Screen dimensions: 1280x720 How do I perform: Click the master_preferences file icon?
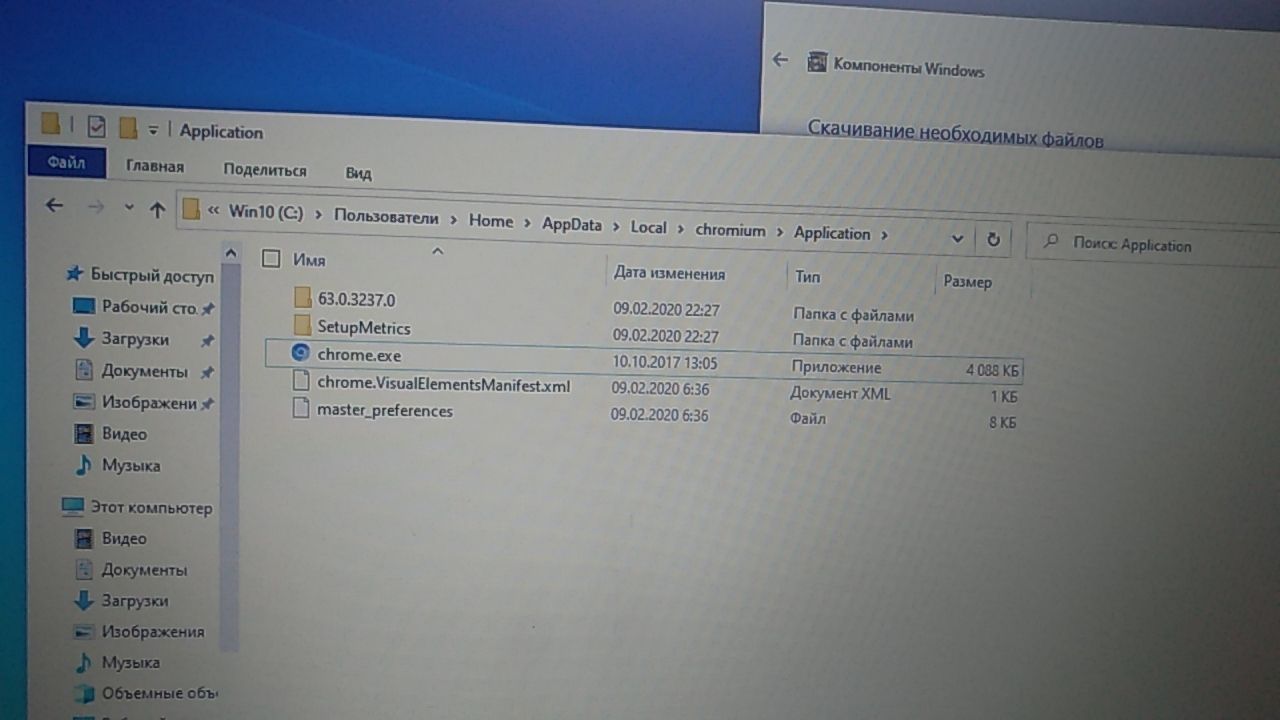(x=300, y=408)
